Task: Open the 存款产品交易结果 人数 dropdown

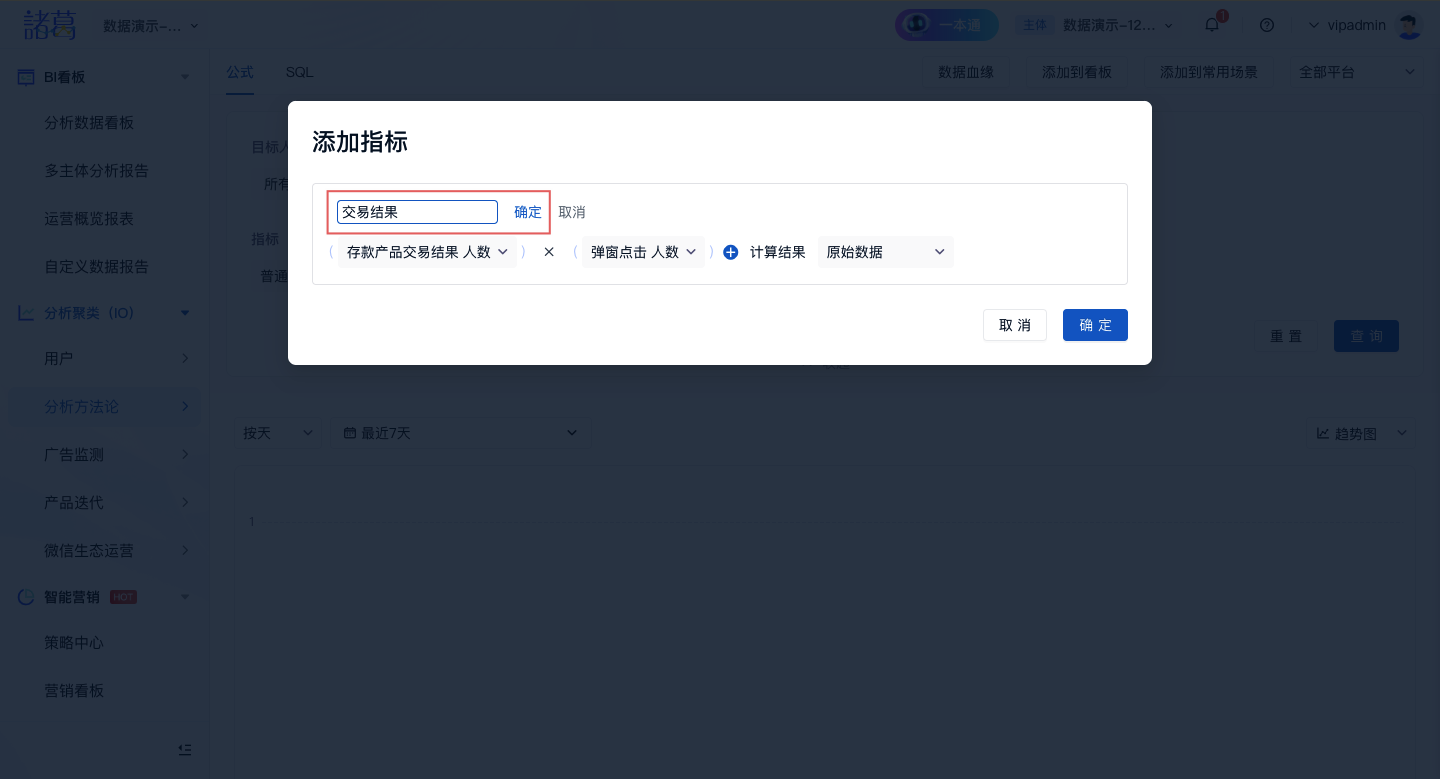Action: [x=427, y=252]
